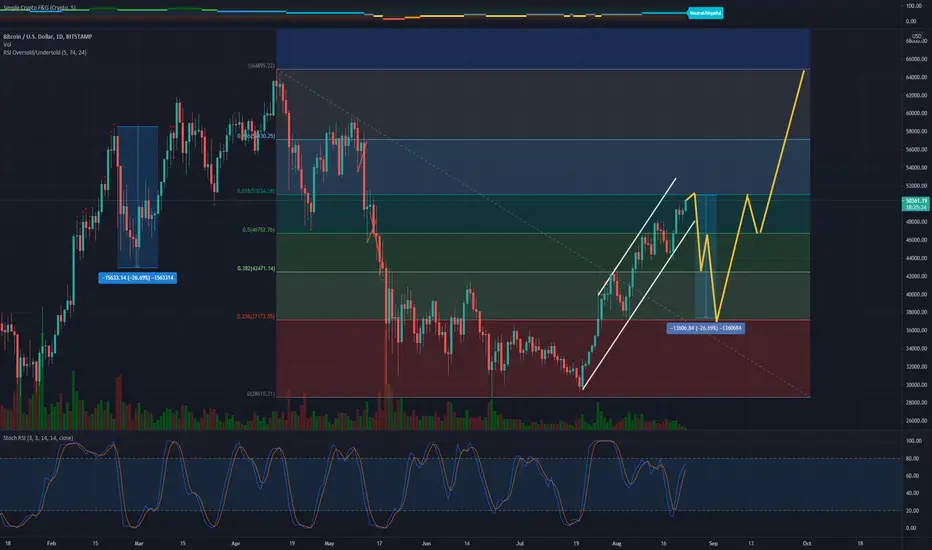Click the Apr label on time axis
The height and width of the screenshot is (550, 932).
click(x=235, y=543)
